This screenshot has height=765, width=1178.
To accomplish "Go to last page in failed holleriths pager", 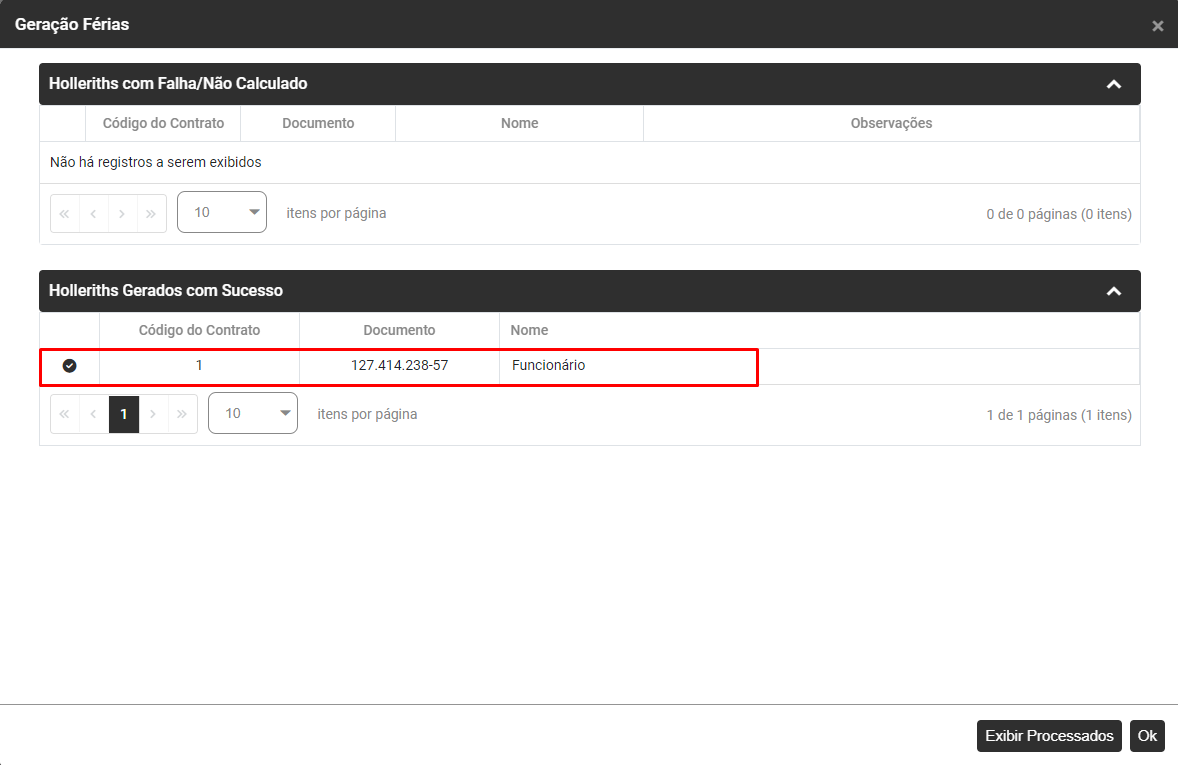I will pos(152,213).
